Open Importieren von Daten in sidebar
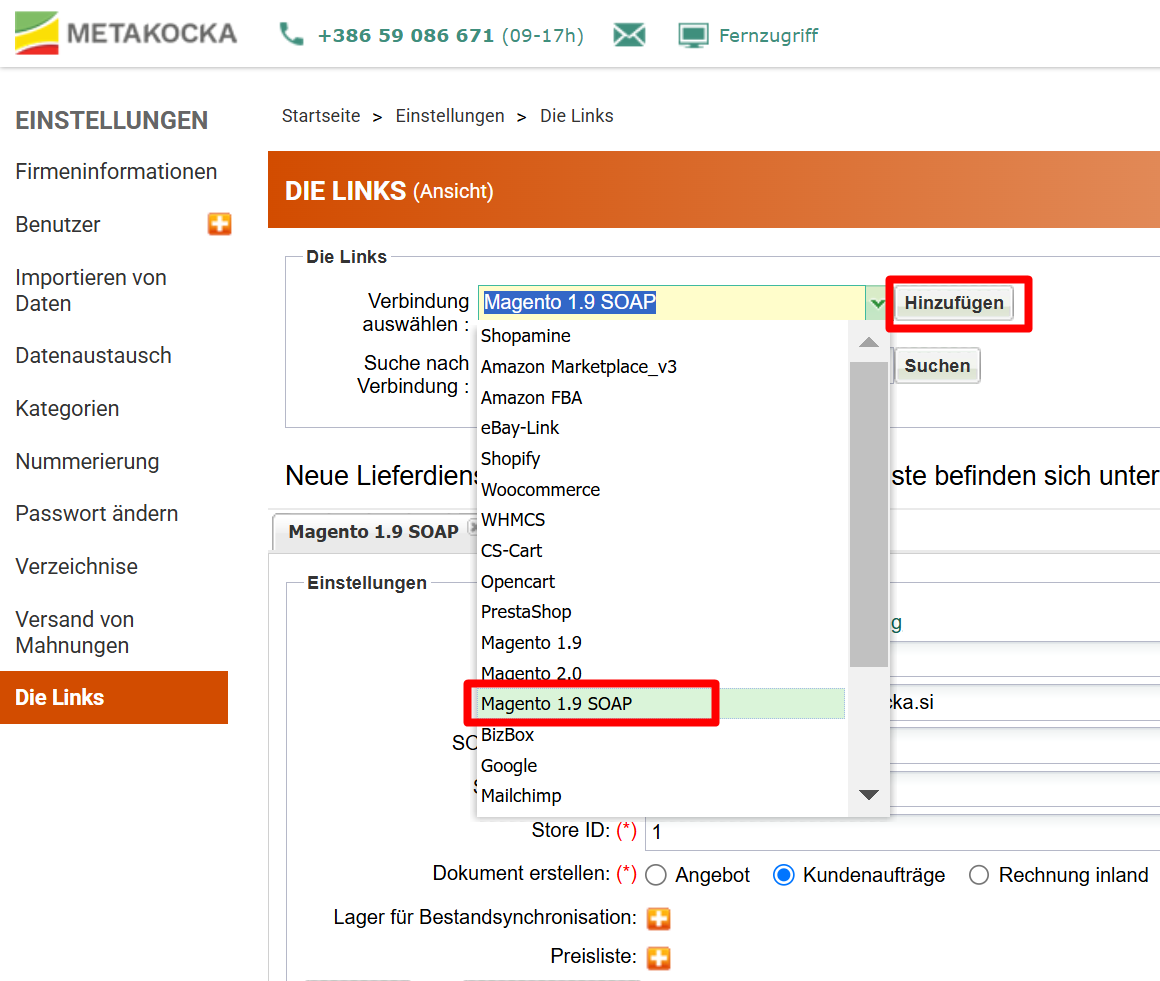The height and width of the screenshot is (981, 1160). coord(91,291)
